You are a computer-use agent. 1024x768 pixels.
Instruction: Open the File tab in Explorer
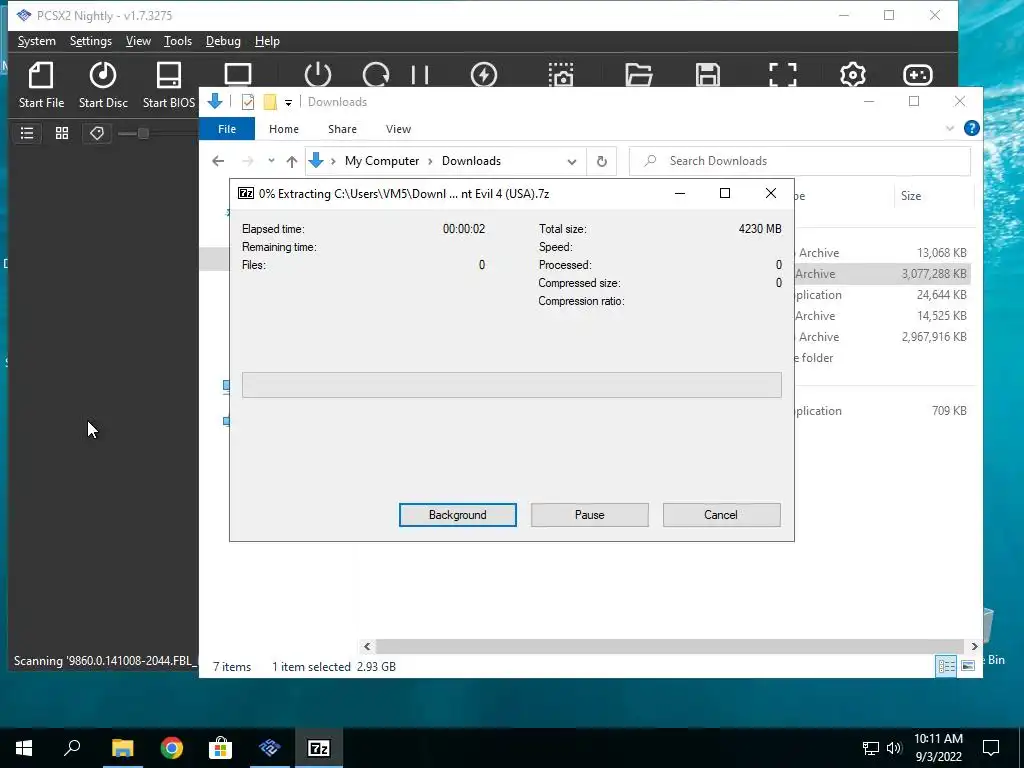click(x=227, y=129)
